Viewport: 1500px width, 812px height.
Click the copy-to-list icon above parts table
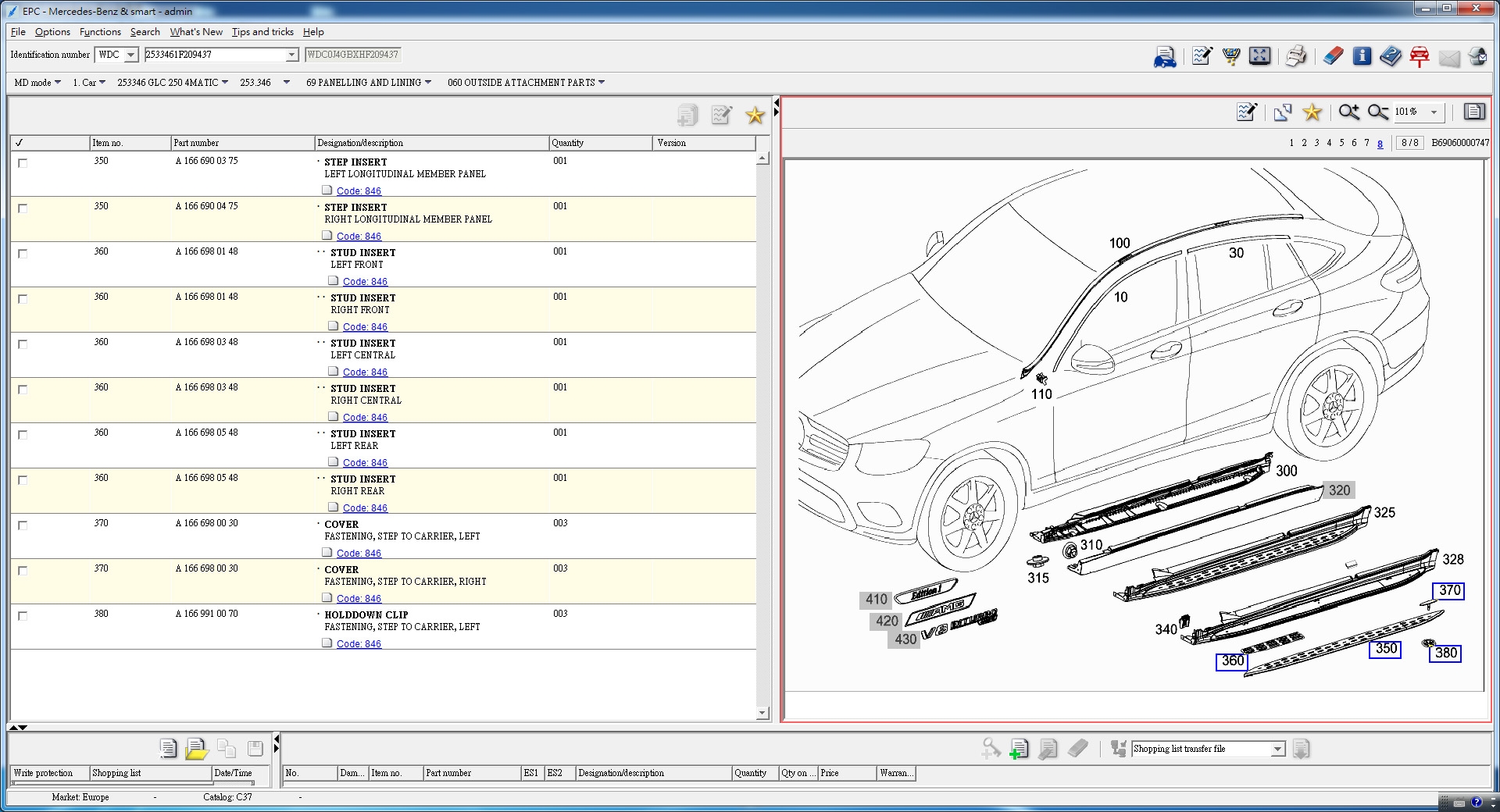click(687, 116)
